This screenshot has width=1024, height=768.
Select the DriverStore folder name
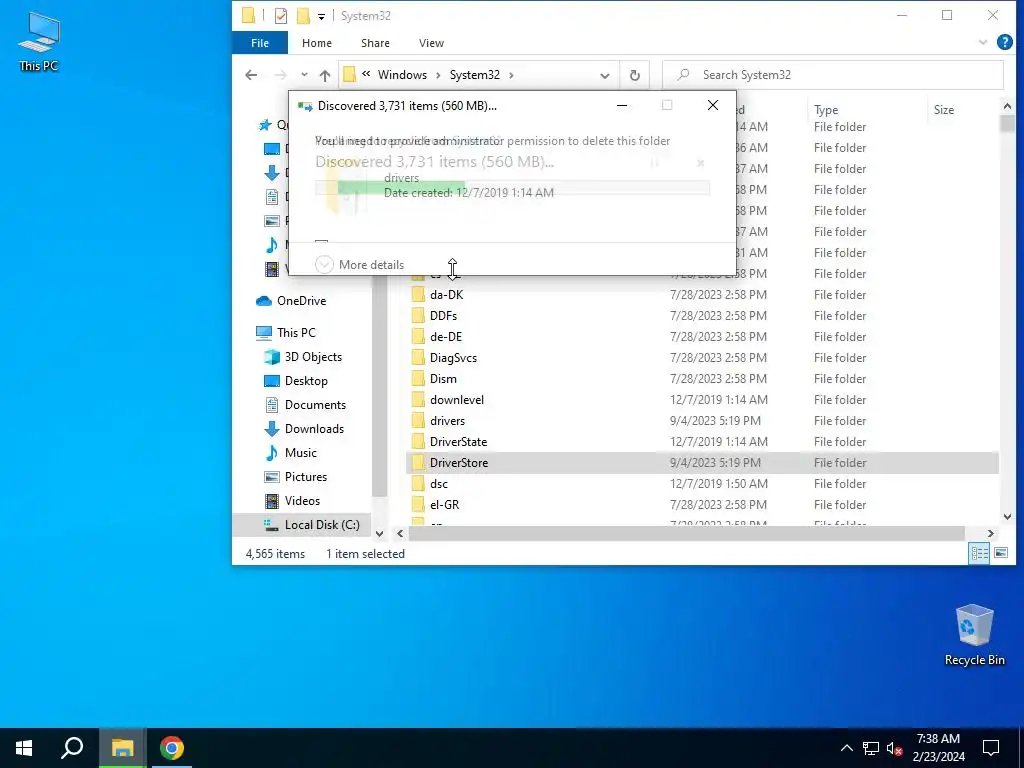coord(458,462)
